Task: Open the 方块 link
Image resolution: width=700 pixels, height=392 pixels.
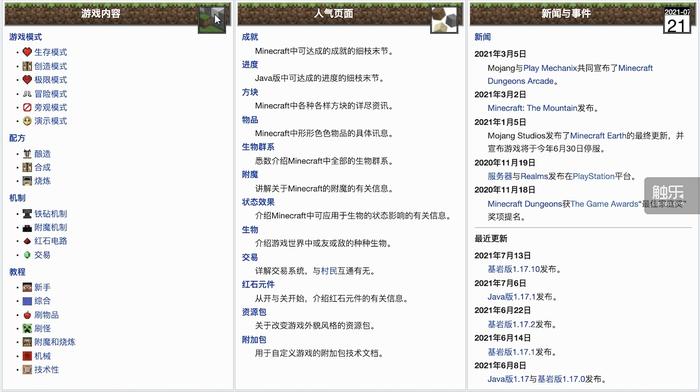Action: click(250, 92)
